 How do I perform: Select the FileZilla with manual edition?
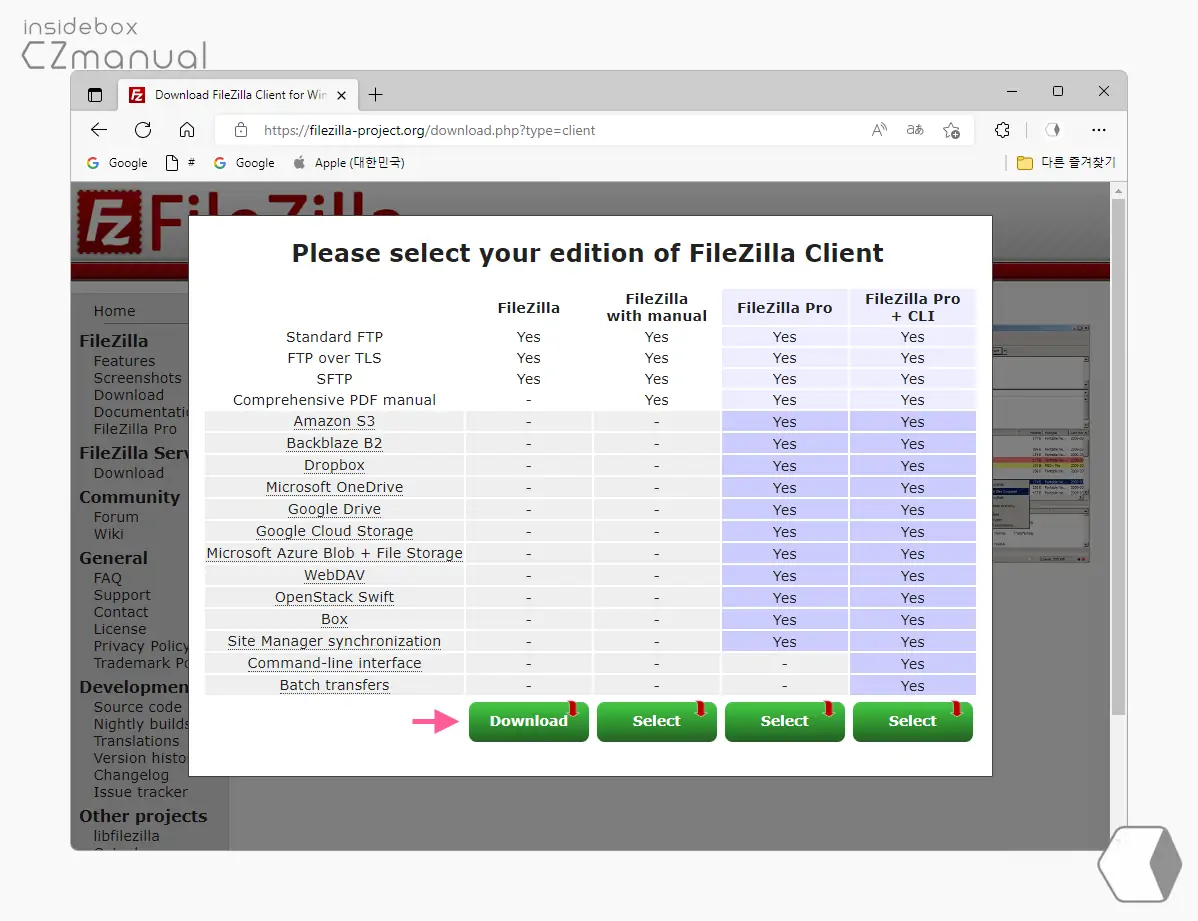point(656,721)
